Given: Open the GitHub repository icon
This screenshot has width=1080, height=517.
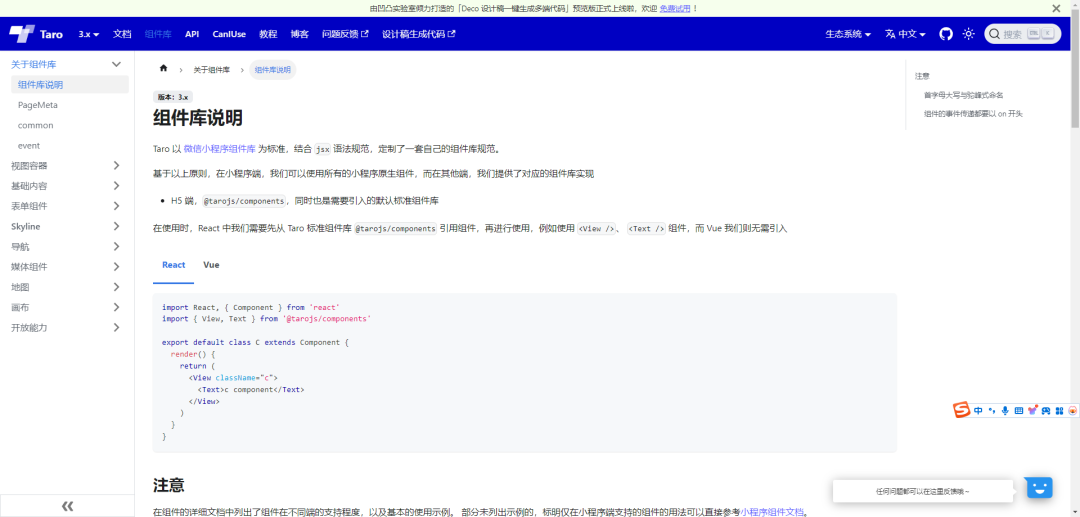Looking at the screenshot, I should (946, 34).
